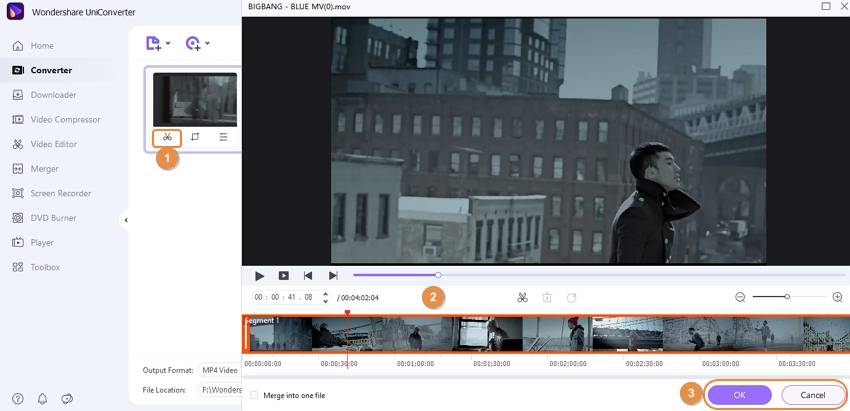Image resolution: width=850 pixels, height=411 pixels.
Task: Expand the Load DVD dropdown arrow
Action: point(207,43)
